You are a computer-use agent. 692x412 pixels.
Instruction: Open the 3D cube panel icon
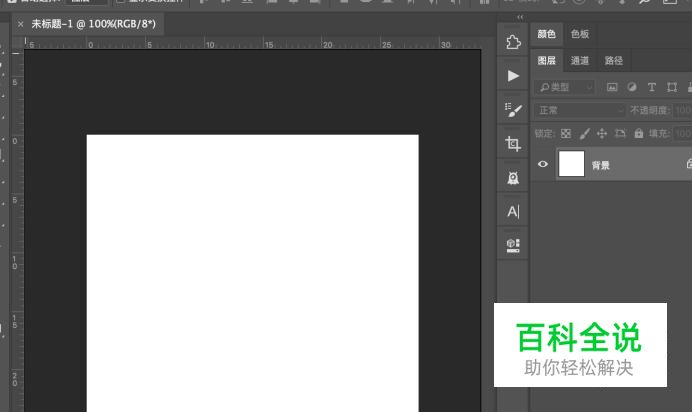coord(513,245)
